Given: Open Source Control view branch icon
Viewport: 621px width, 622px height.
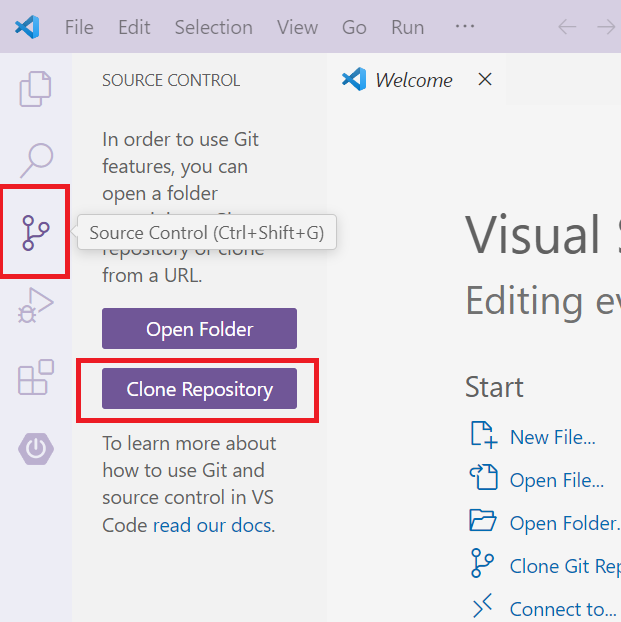Looking at the screenshot, I should 36,232.
